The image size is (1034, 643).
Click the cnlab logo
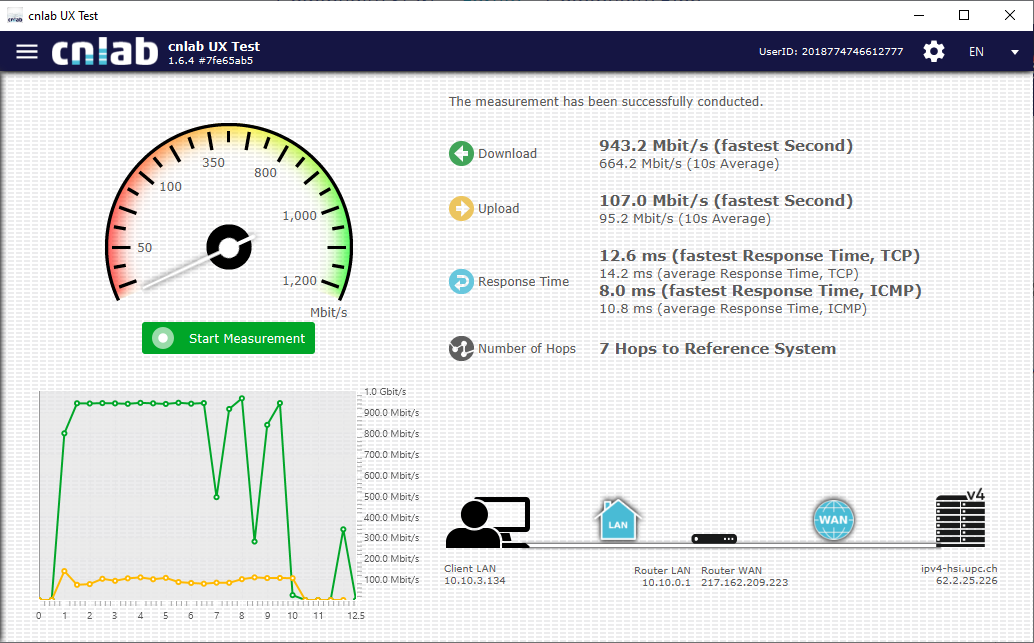[105, 52]
